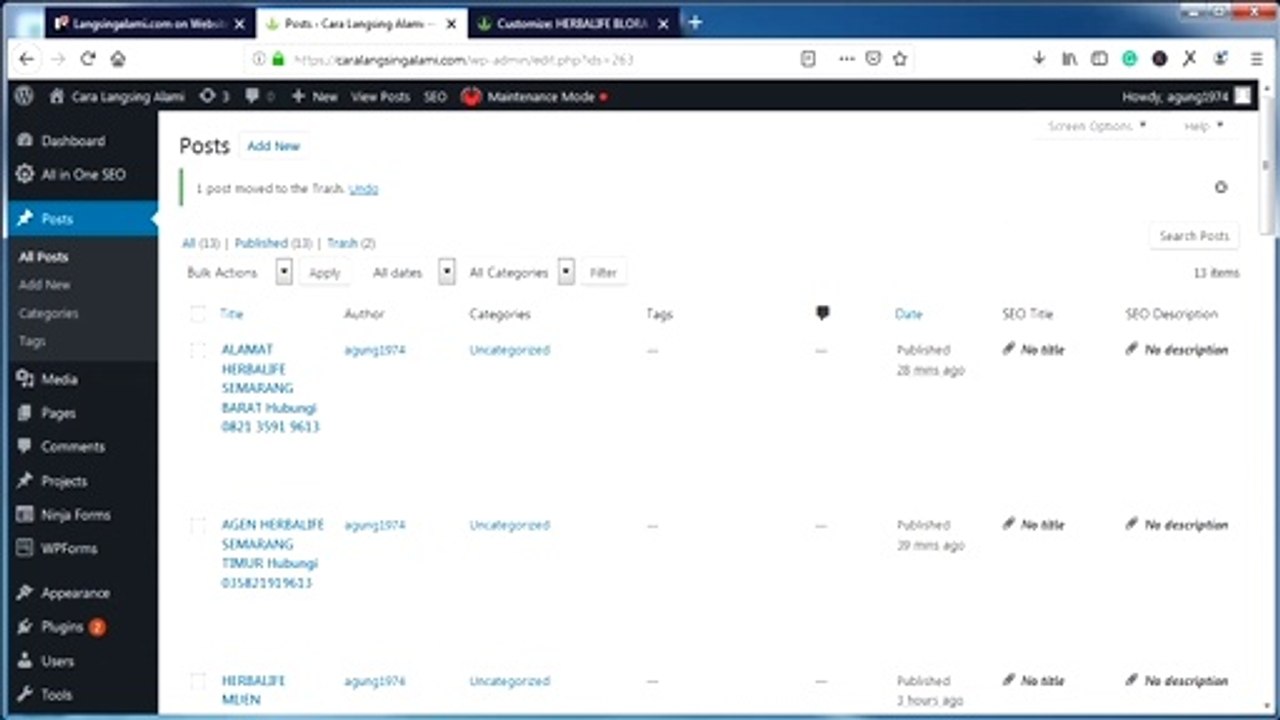Open the Bulk Actions dropdown
The image size is (1280, 720).
[x=238, y=272]
